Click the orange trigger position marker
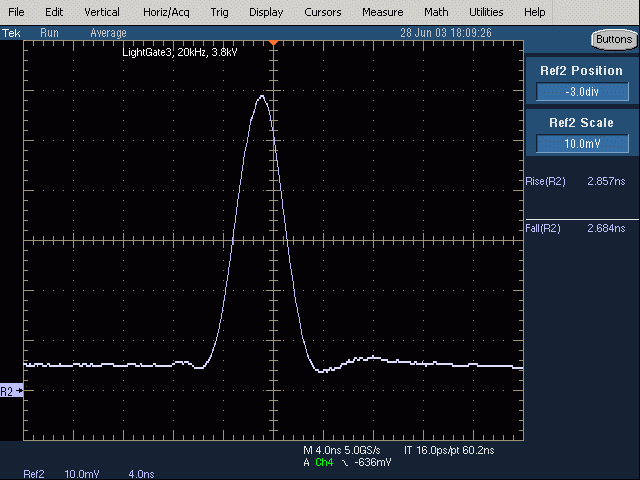This screenshot has width=640, height=480. (x=273, y=42)
